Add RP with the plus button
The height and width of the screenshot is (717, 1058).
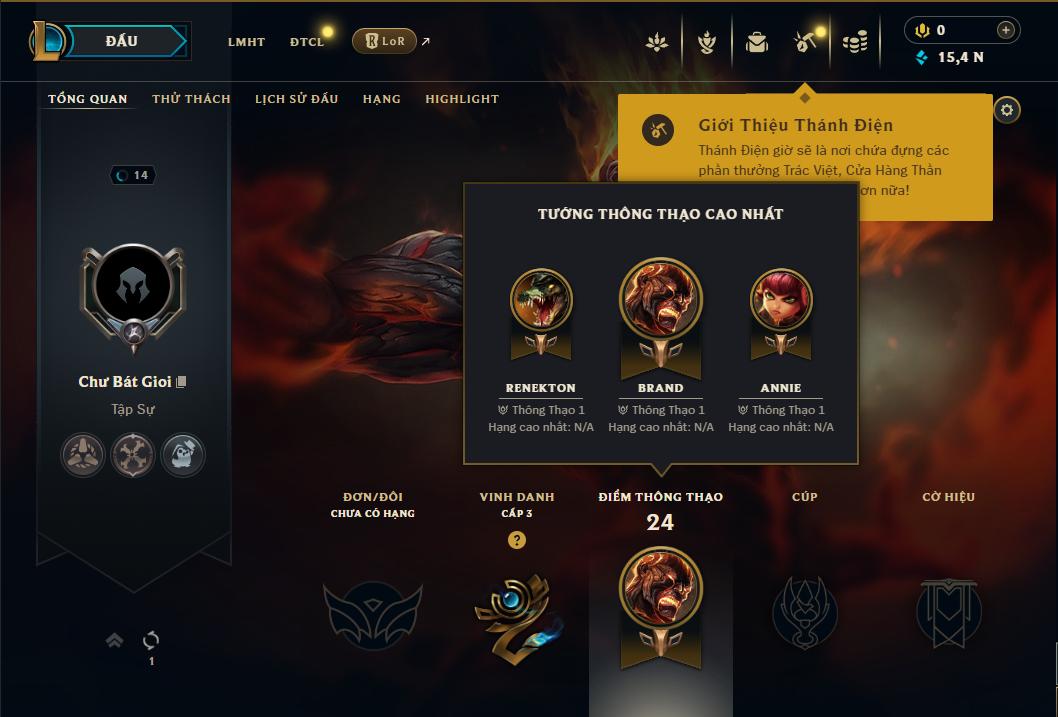coord(1005,30)
